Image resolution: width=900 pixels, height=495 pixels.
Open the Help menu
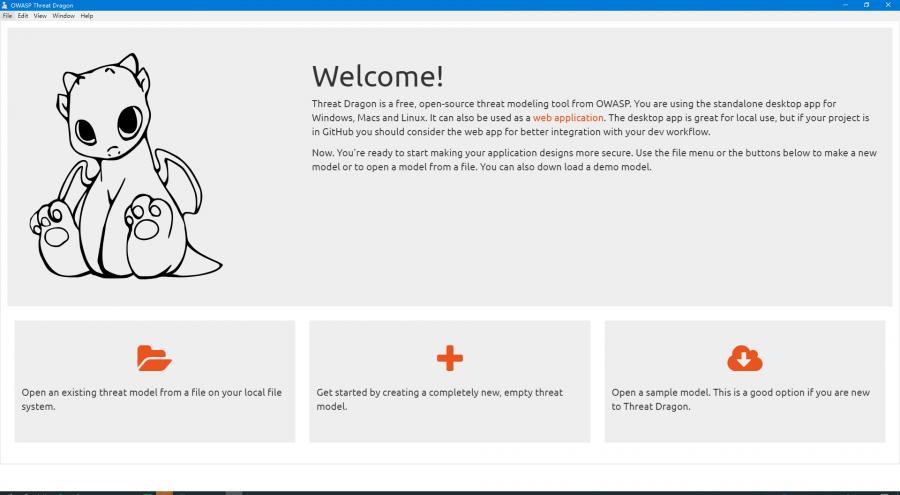[87, 16]
